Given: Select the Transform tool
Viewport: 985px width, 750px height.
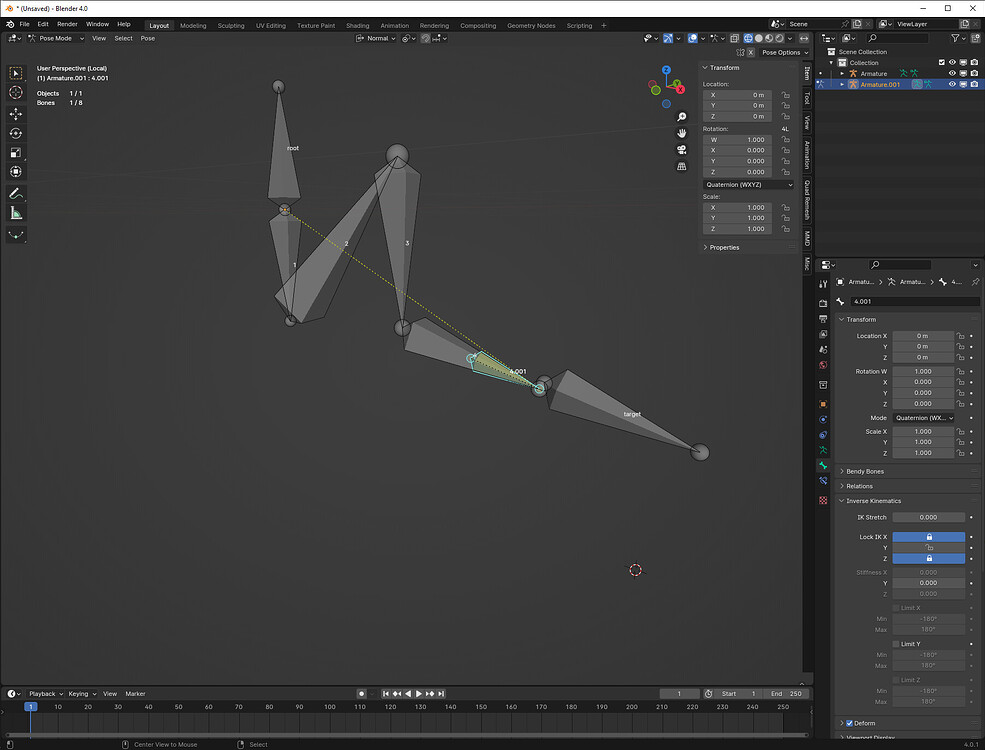Looking at the screenshot, I should tap(16, 171).
